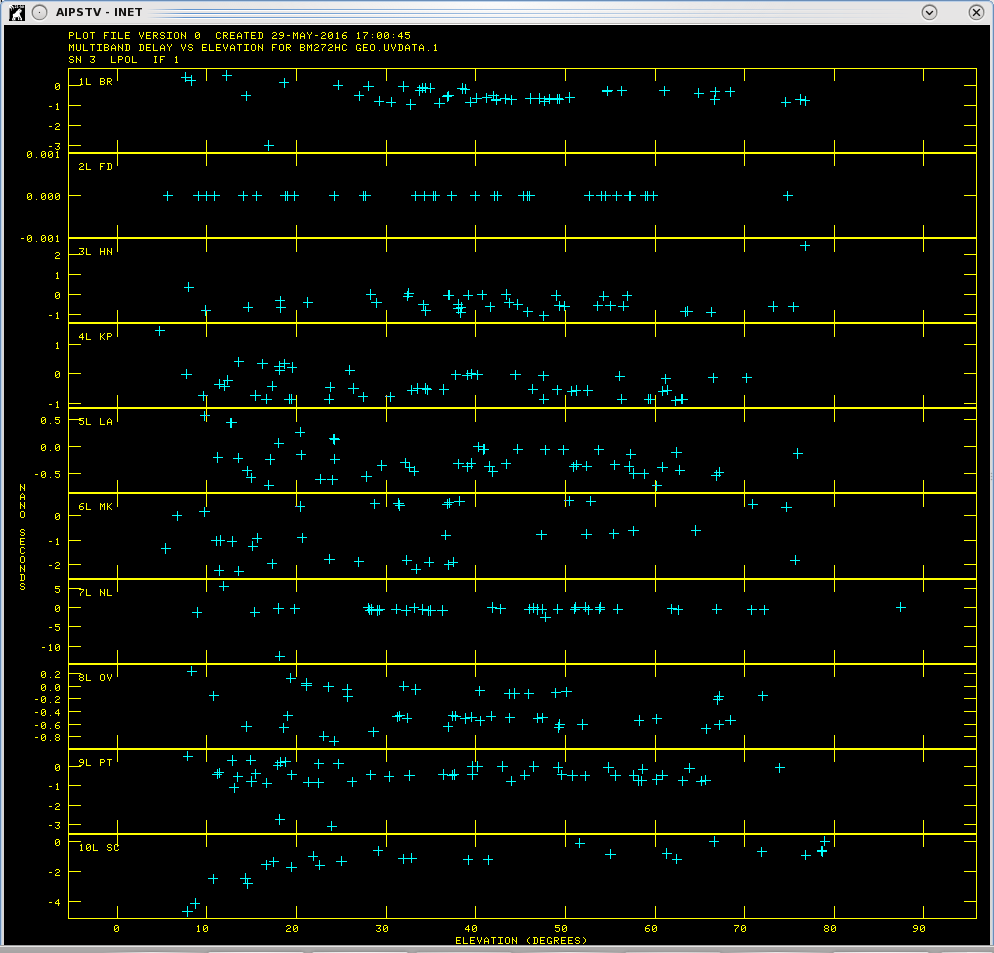Screen dimensions: 994x953
Task: Click the x-axis tick label 90
Action: pos(919,929)
